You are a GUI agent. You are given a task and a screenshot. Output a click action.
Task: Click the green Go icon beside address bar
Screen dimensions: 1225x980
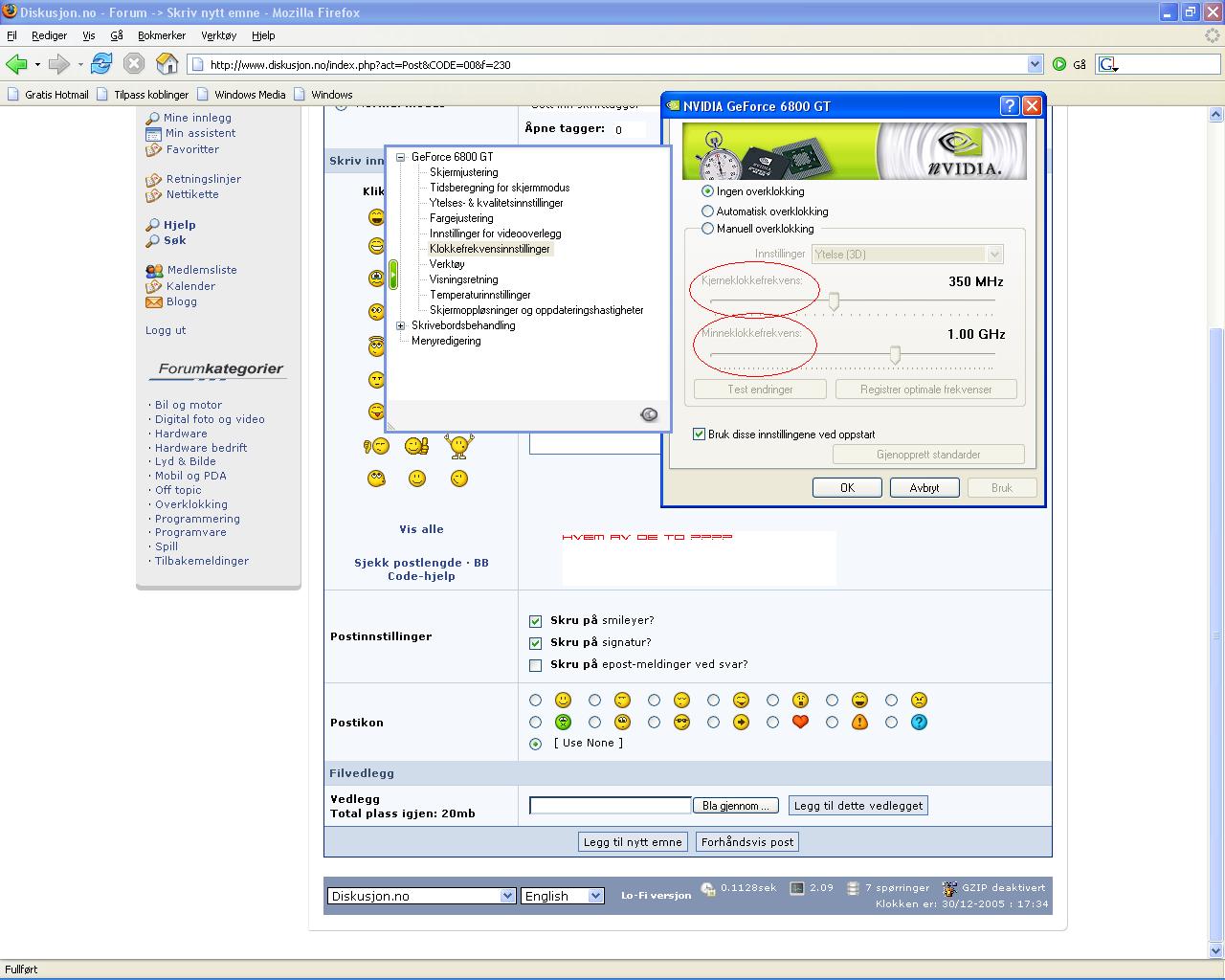tap(1059, 64)
